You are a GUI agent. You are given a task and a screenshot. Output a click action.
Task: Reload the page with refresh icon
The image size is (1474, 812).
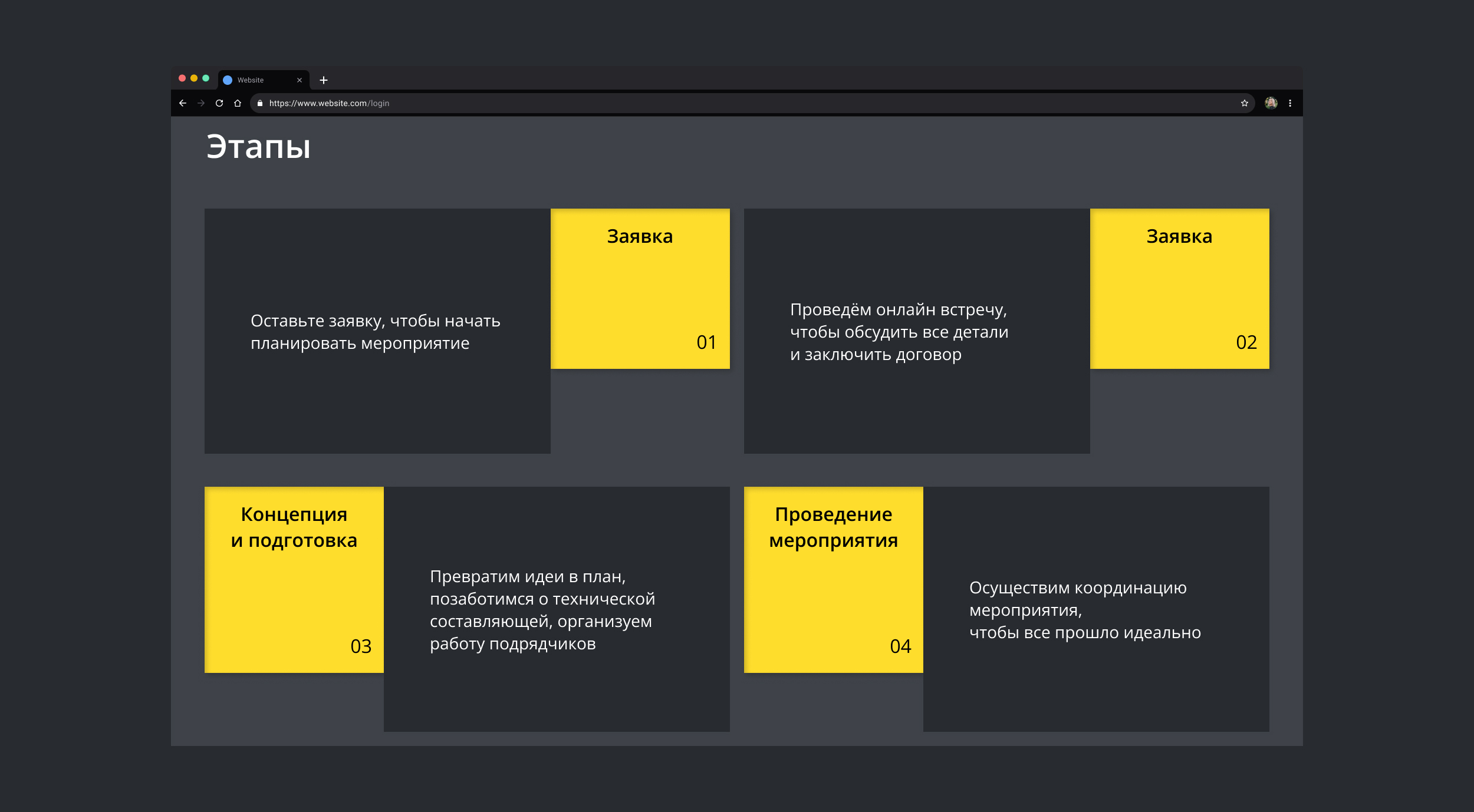pos(219,103)
